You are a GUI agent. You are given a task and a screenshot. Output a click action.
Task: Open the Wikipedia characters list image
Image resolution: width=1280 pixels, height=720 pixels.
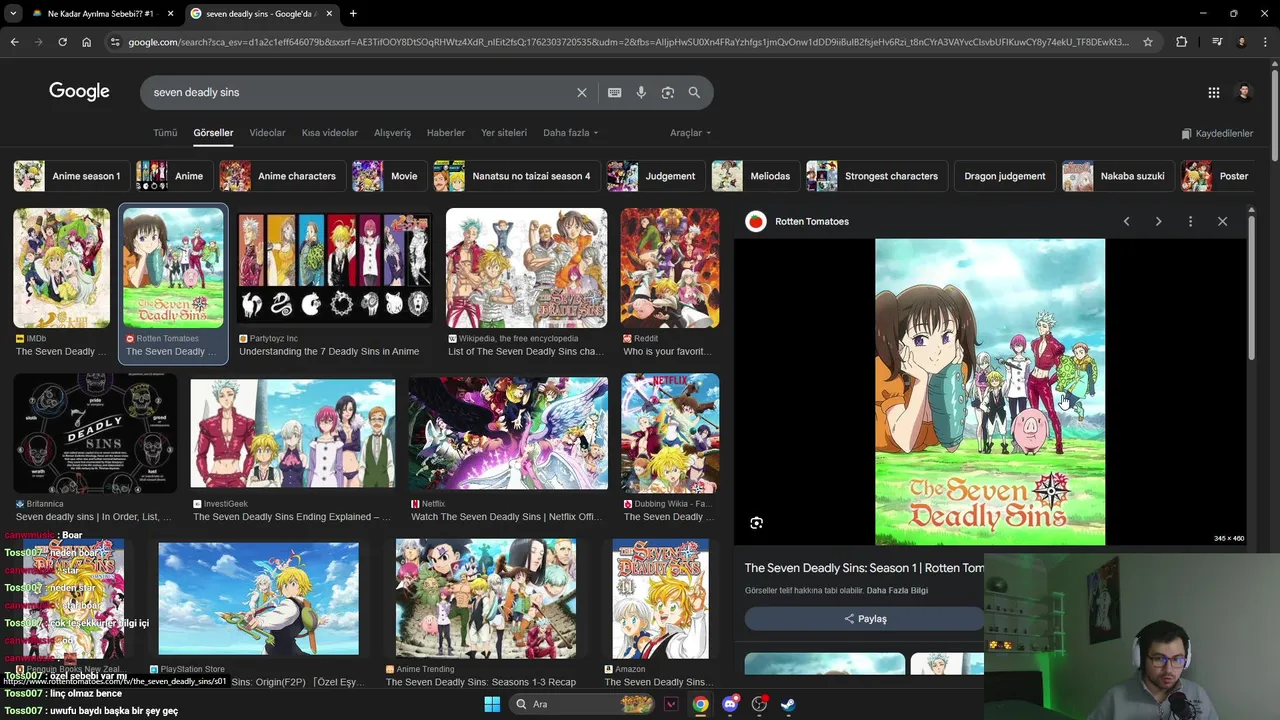click(x=527, y=268)
